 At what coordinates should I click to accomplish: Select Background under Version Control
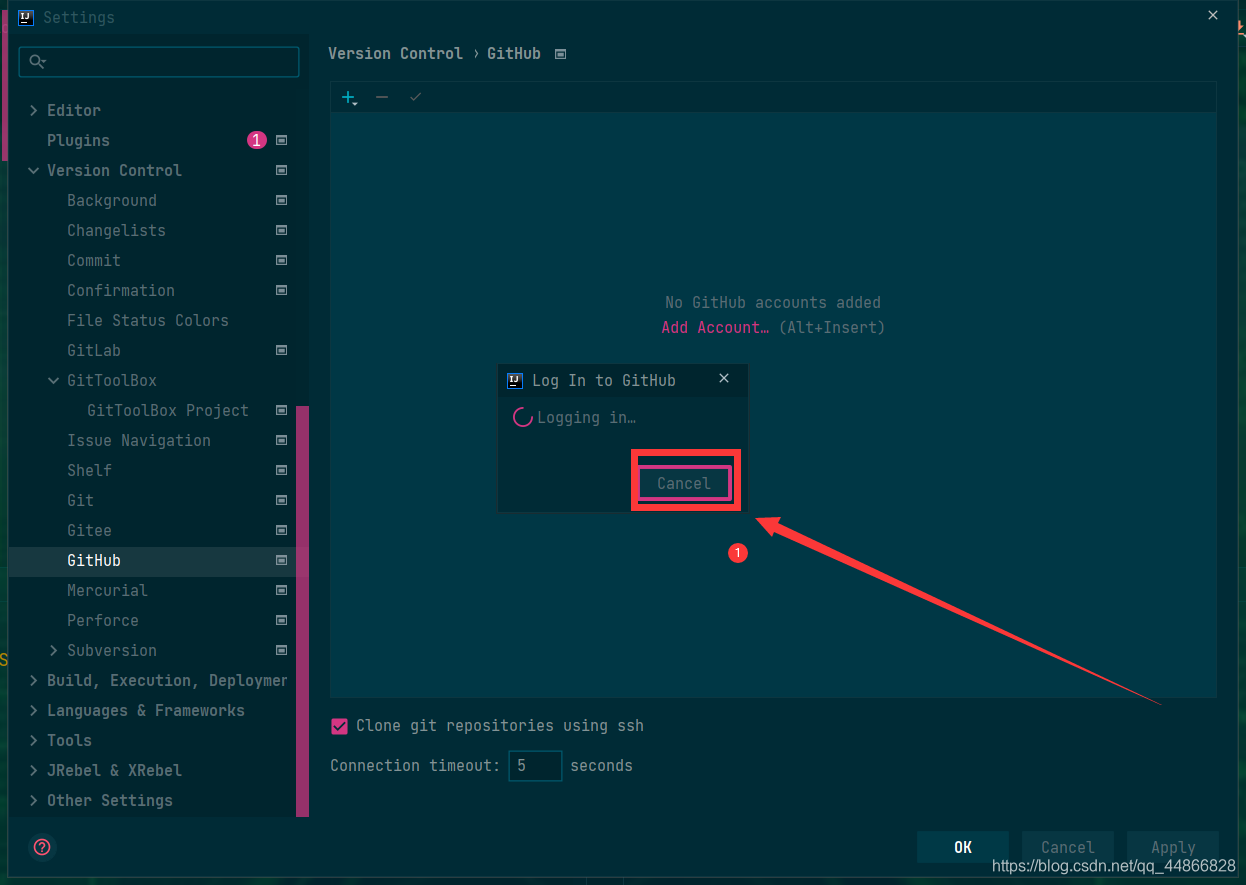pos(112,200)
